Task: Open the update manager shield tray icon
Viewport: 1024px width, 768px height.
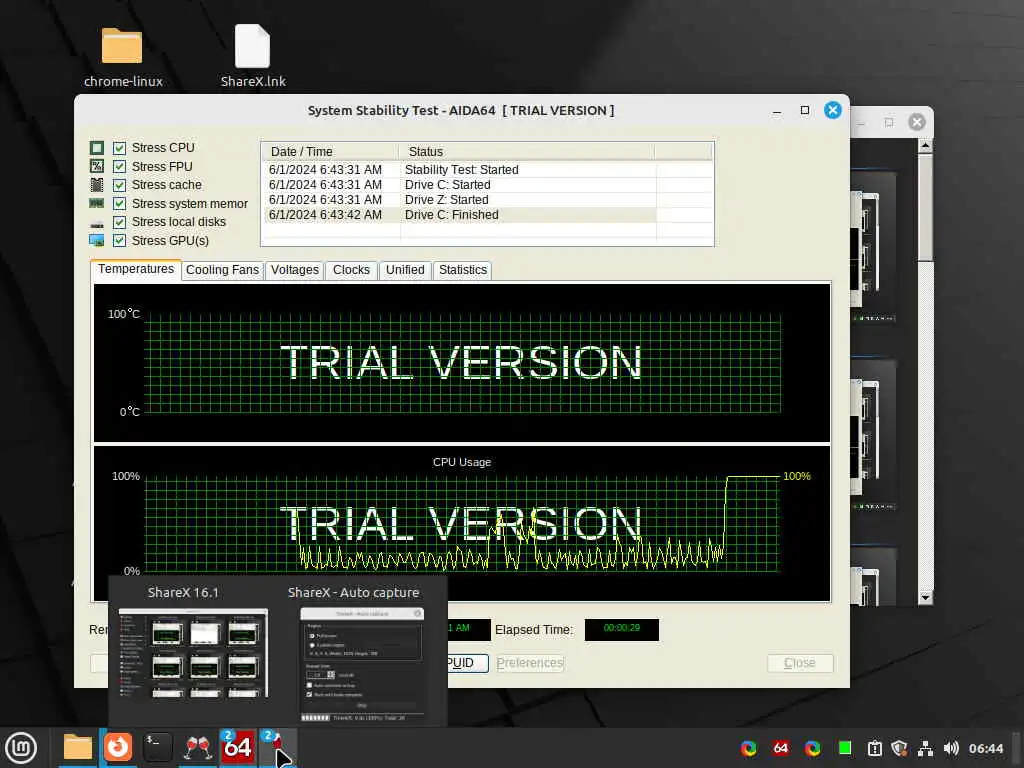Action: 899,748
